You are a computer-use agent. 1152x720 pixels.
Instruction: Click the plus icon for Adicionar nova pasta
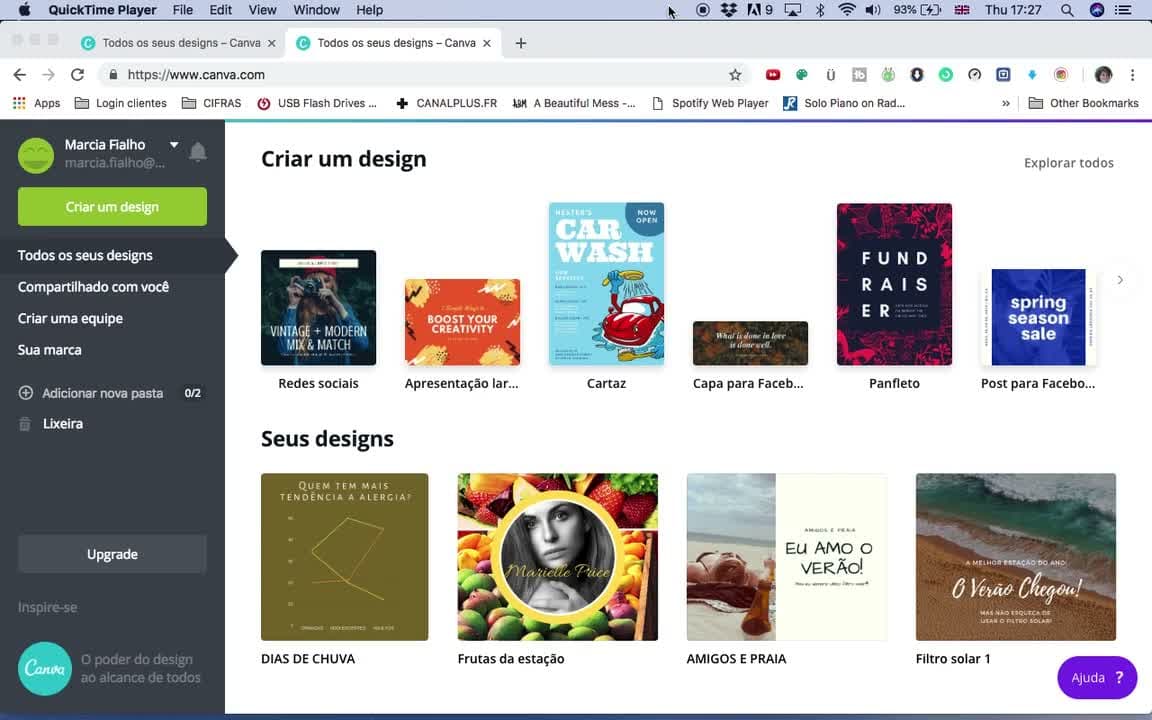[x=26, y=393]
